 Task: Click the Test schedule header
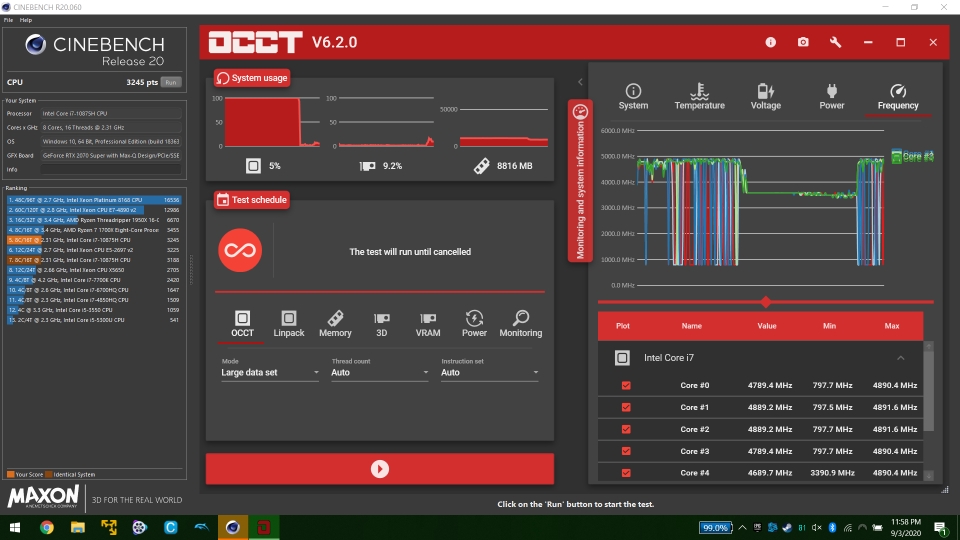tap(252, 200)
